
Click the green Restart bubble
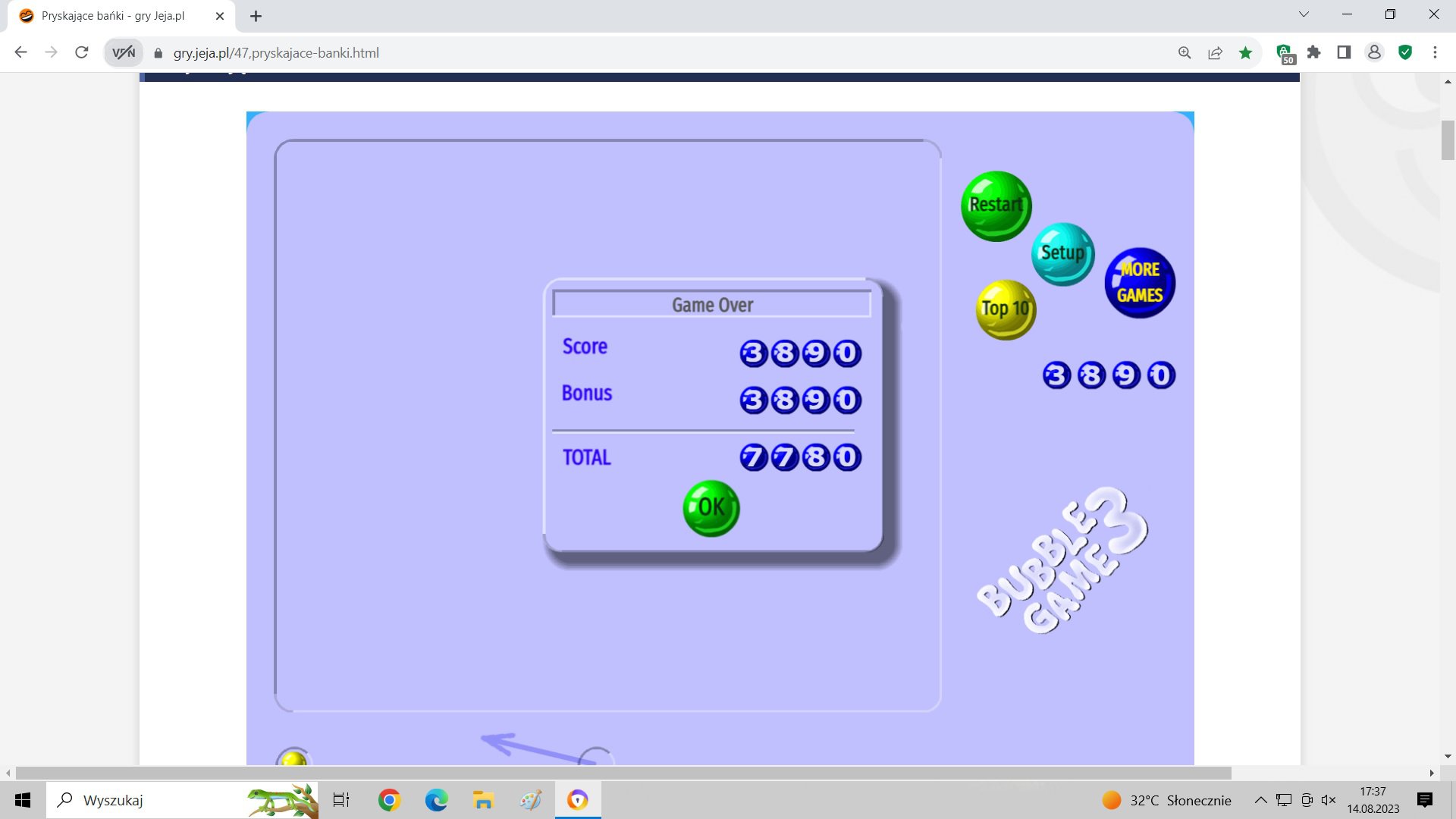coord(996,206)
